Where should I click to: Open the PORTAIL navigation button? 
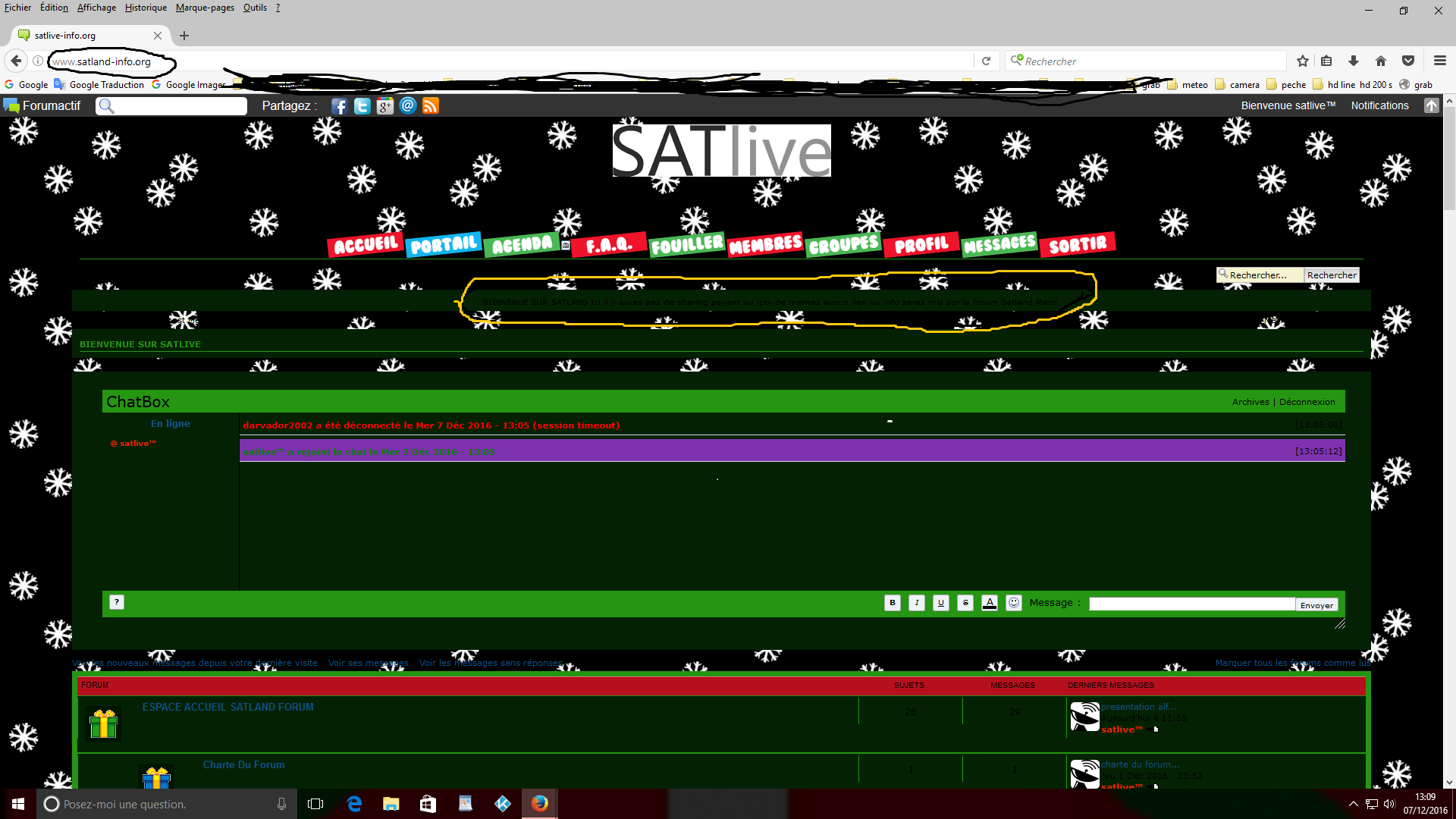[x=444, y=245]
